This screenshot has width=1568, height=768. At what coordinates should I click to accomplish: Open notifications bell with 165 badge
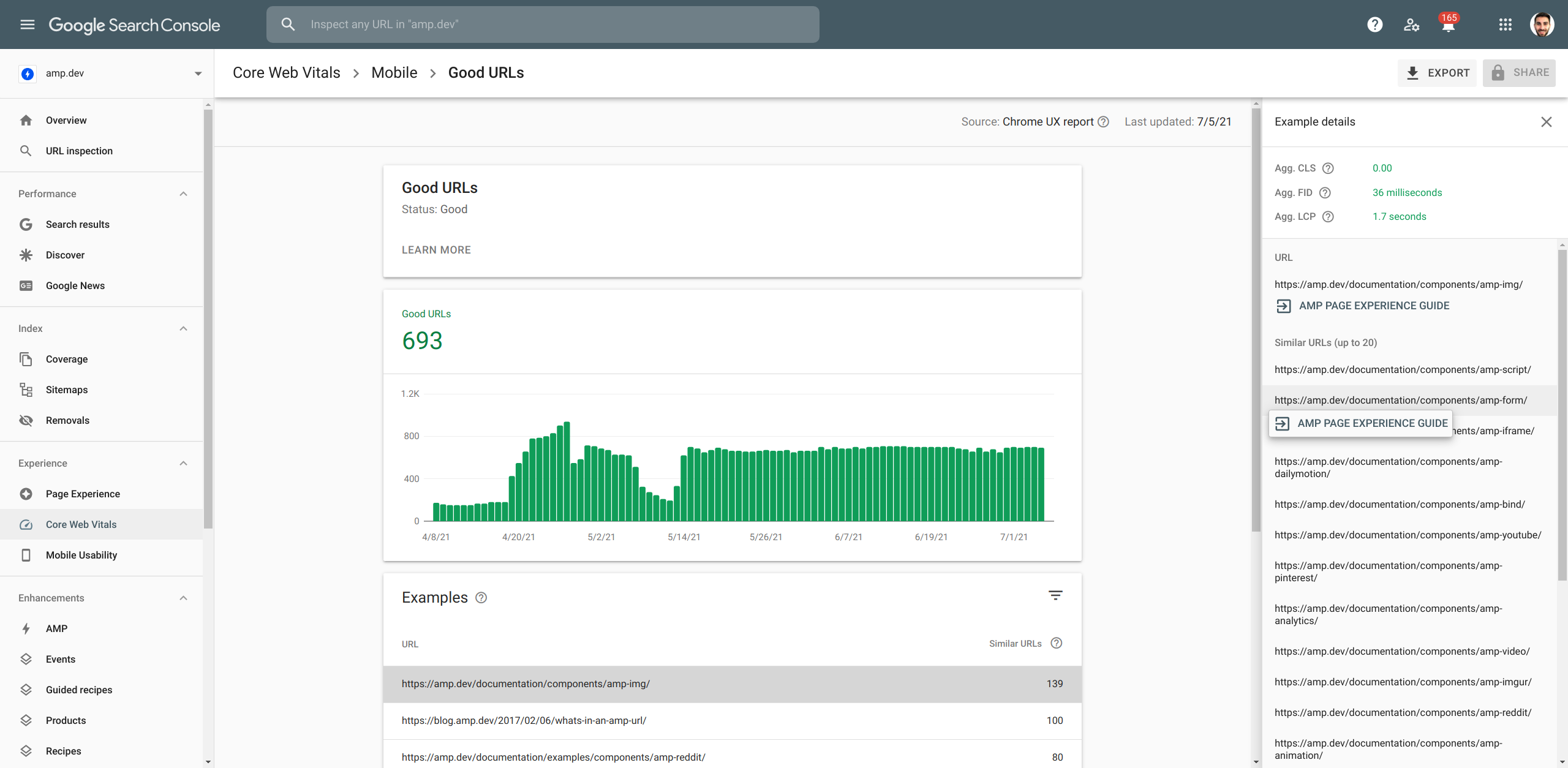point(1449,24)
